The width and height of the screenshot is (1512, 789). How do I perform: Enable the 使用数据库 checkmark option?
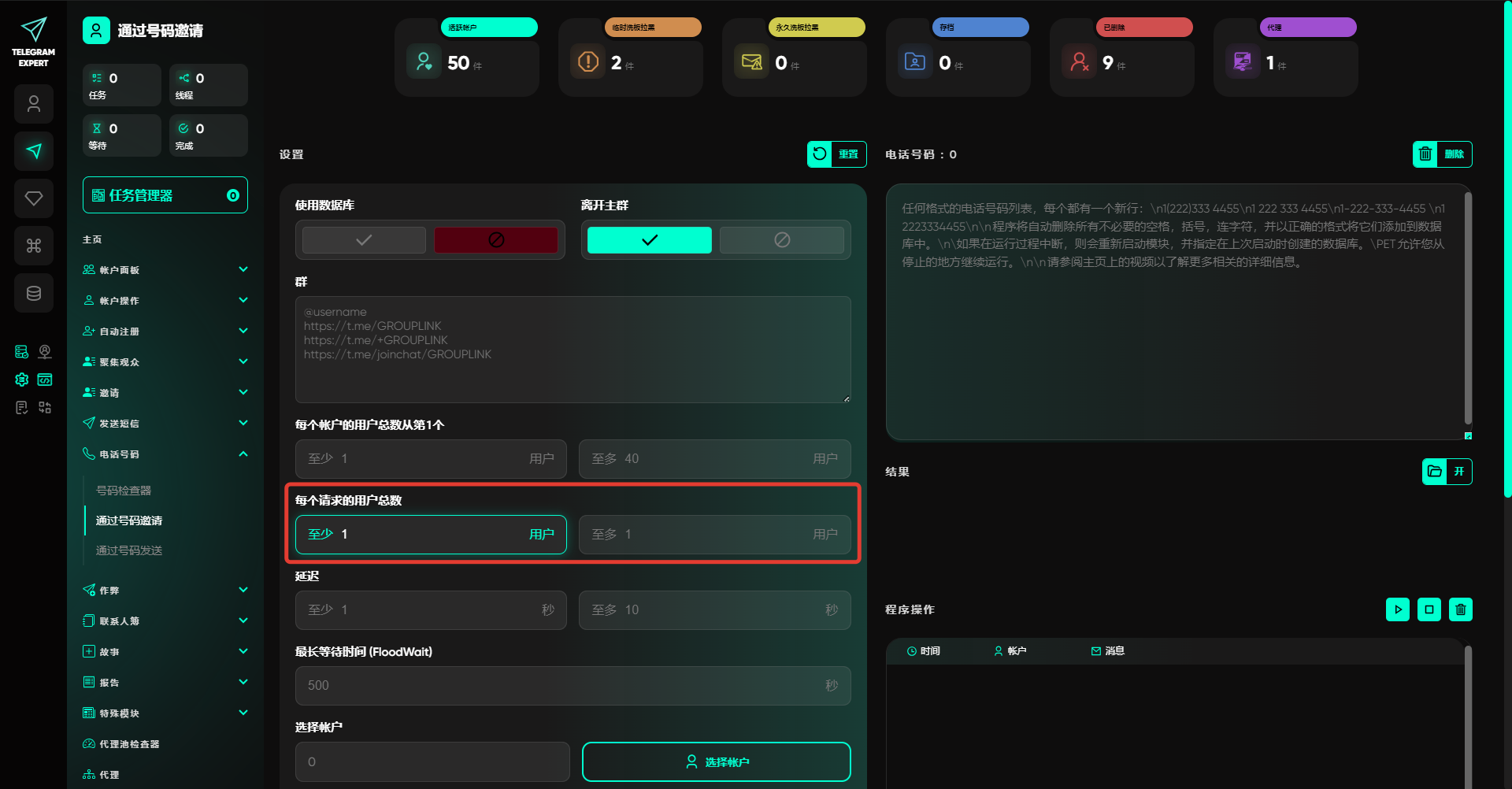click(364, 240)
